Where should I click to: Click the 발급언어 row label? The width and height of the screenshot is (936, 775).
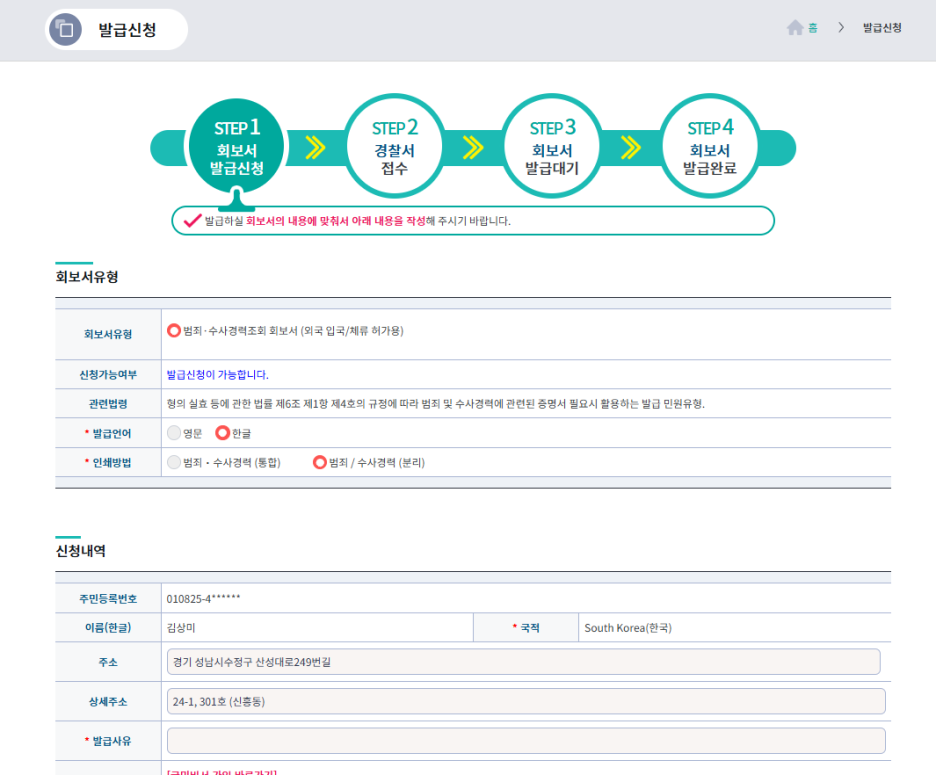tap(111, 433)
